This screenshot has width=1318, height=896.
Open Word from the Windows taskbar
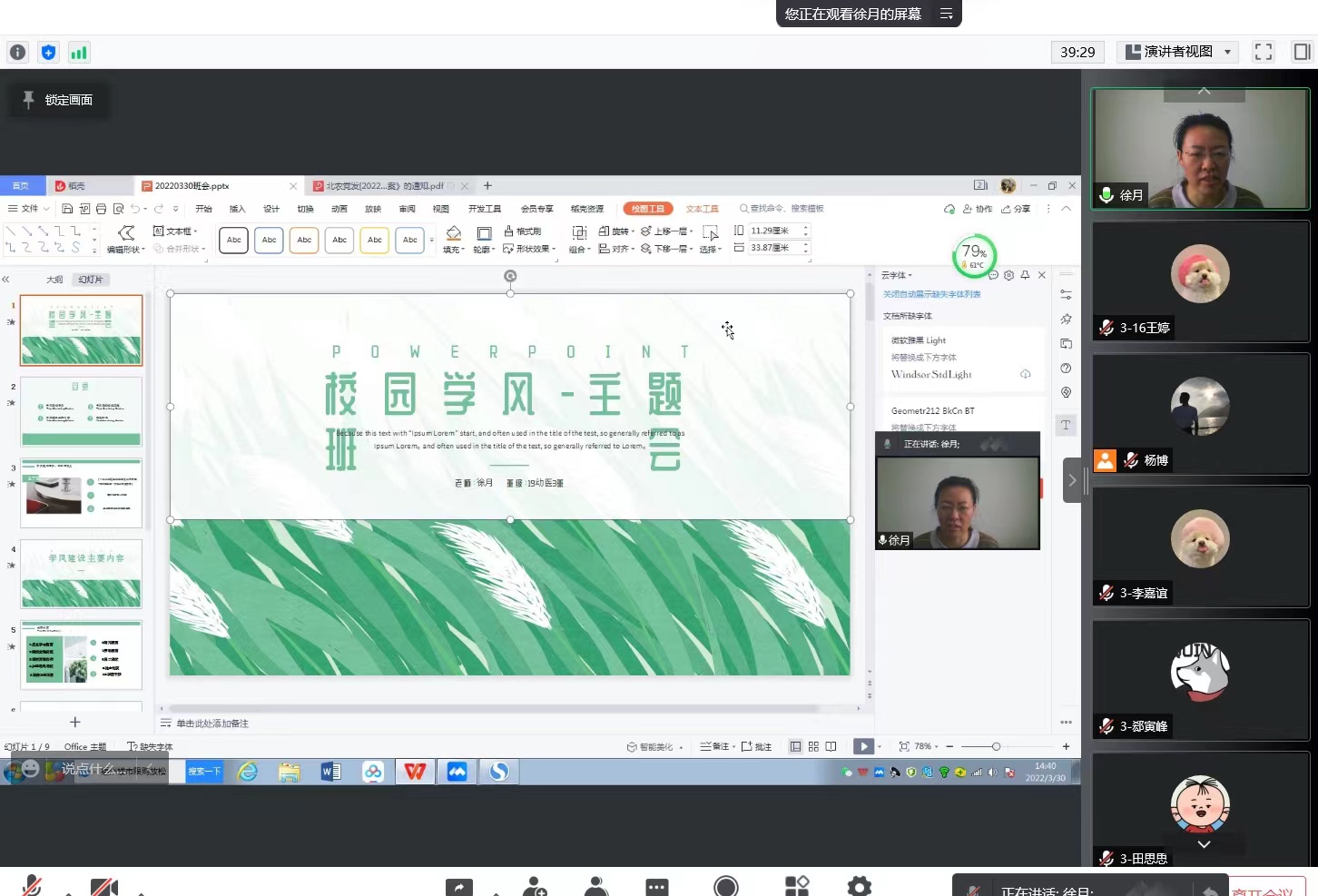pos(331,772)
